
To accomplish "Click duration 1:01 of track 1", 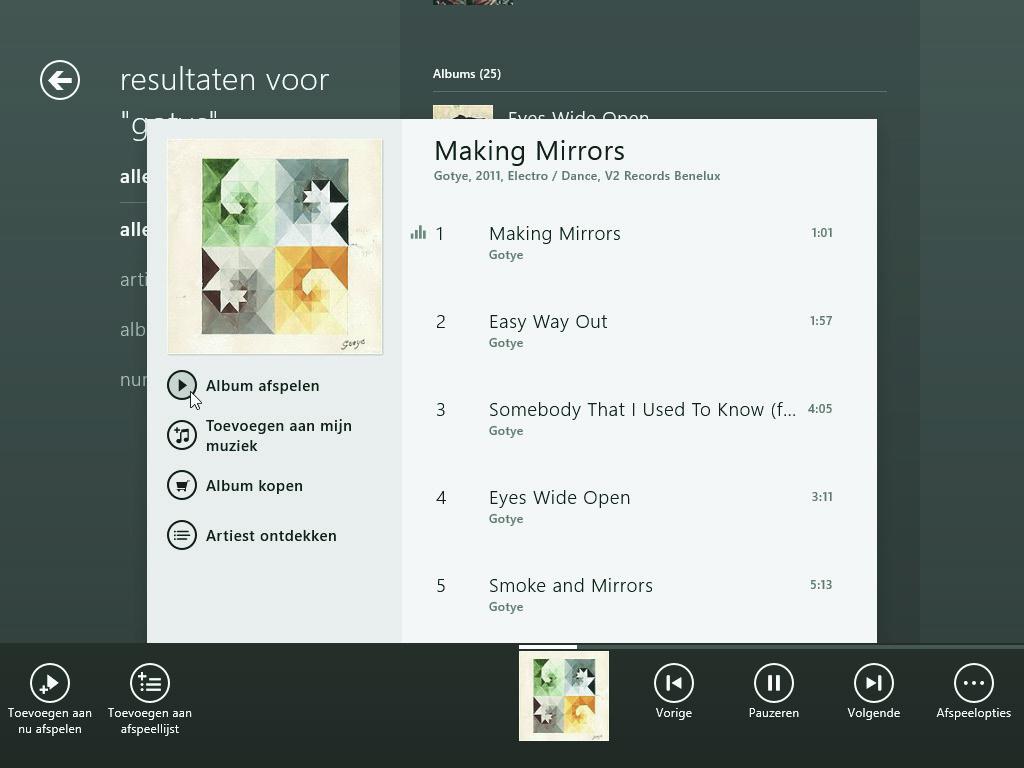I will coord(822,232).
